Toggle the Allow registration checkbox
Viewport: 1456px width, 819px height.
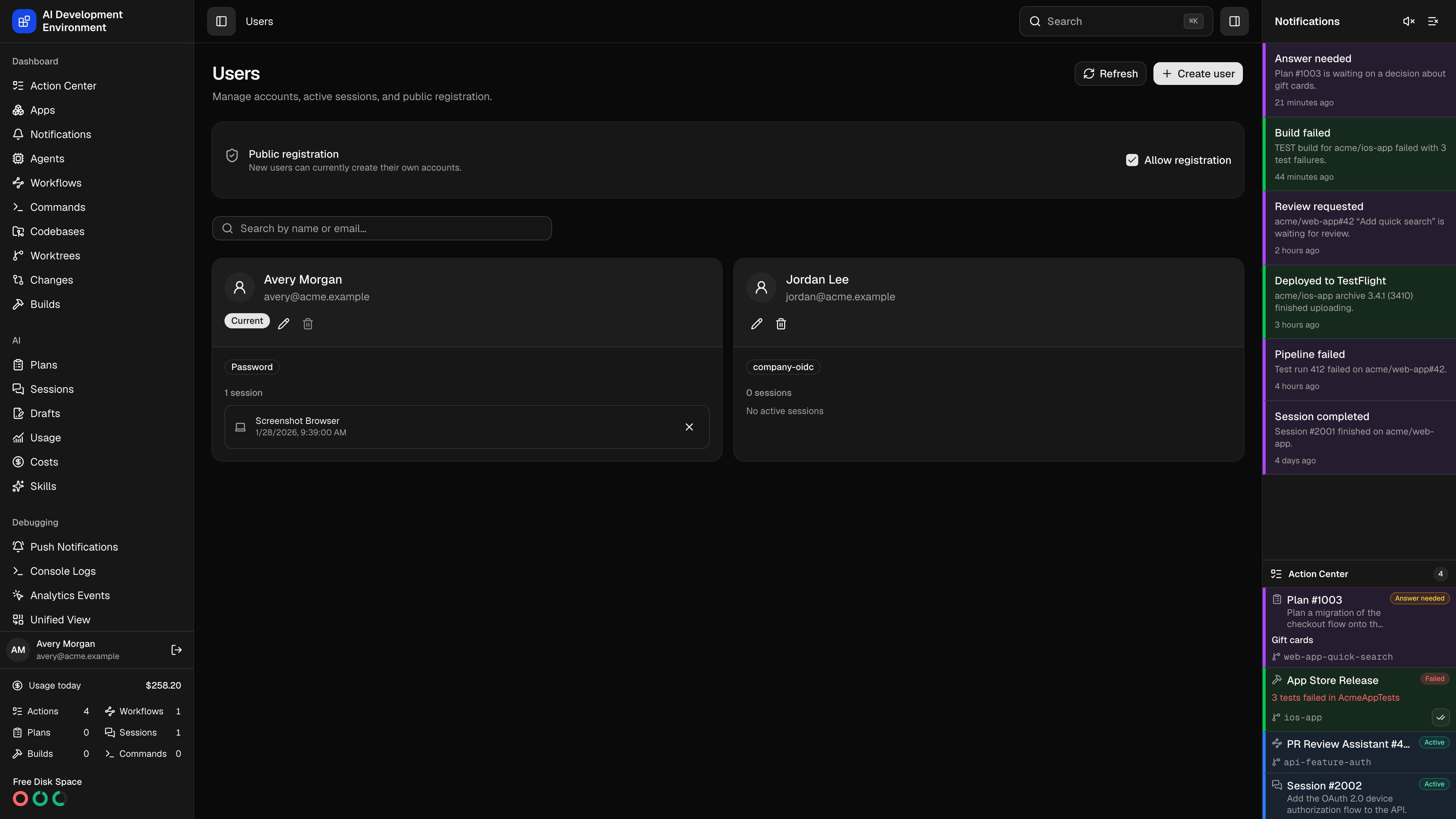[1131, 160]
